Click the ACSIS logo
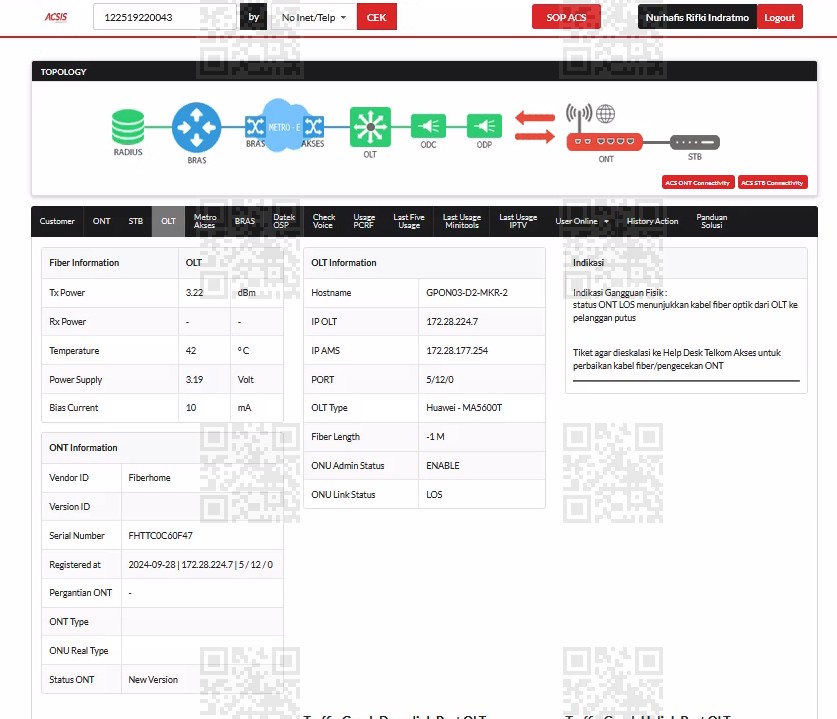 [56, 17]
